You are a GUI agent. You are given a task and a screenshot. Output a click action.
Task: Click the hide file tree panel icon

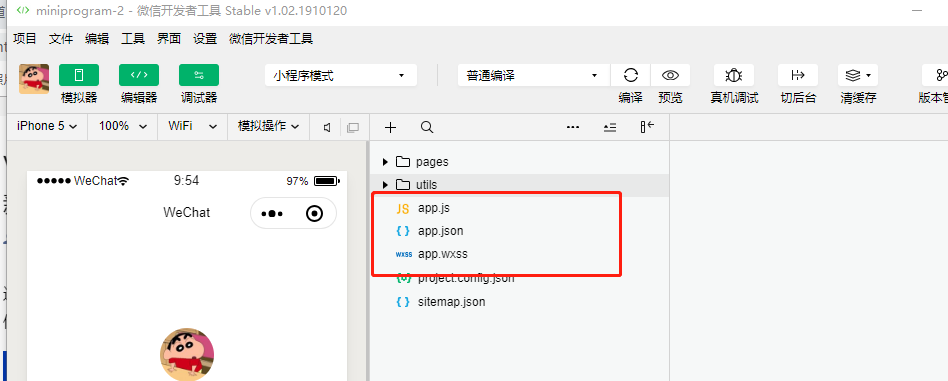pos(647,127)
